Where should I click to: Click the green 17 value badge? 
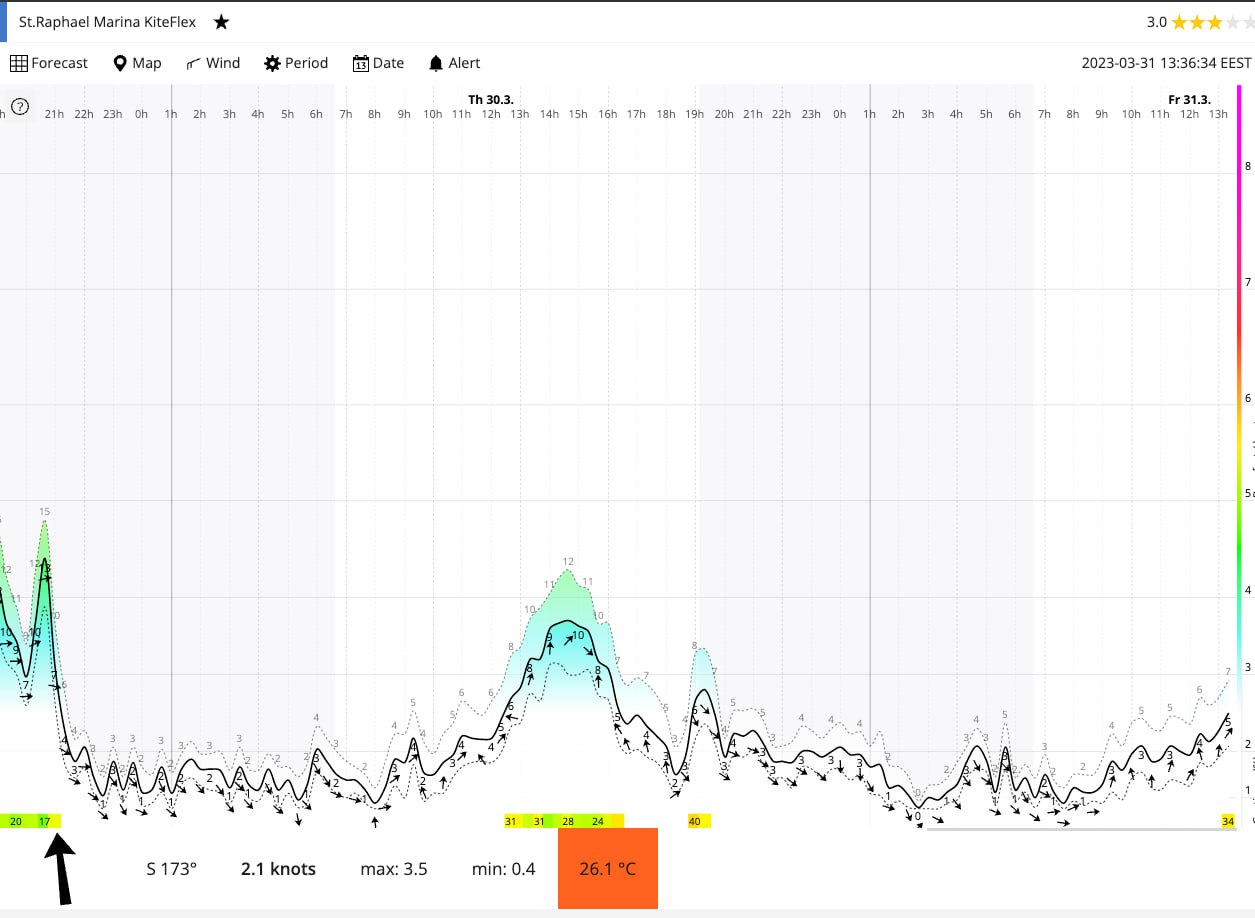(x=45, y=821)
